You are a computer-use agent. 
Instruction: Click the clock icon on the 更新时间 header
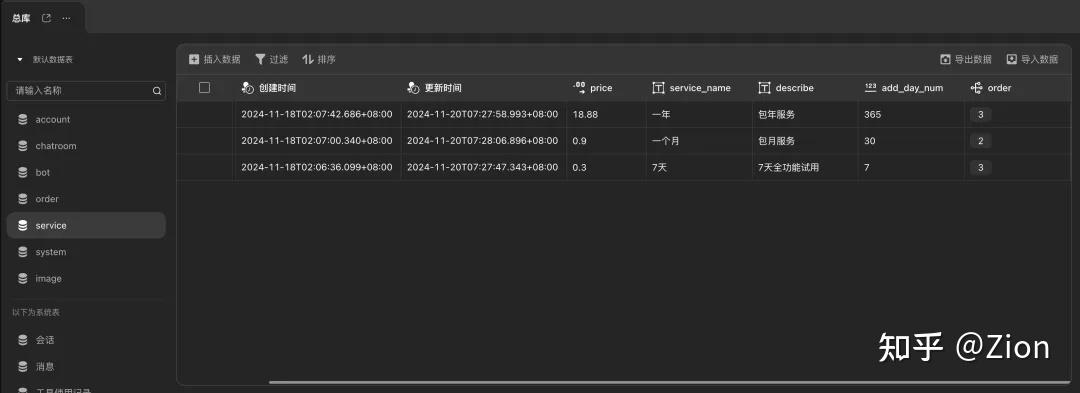pos(413,88)
